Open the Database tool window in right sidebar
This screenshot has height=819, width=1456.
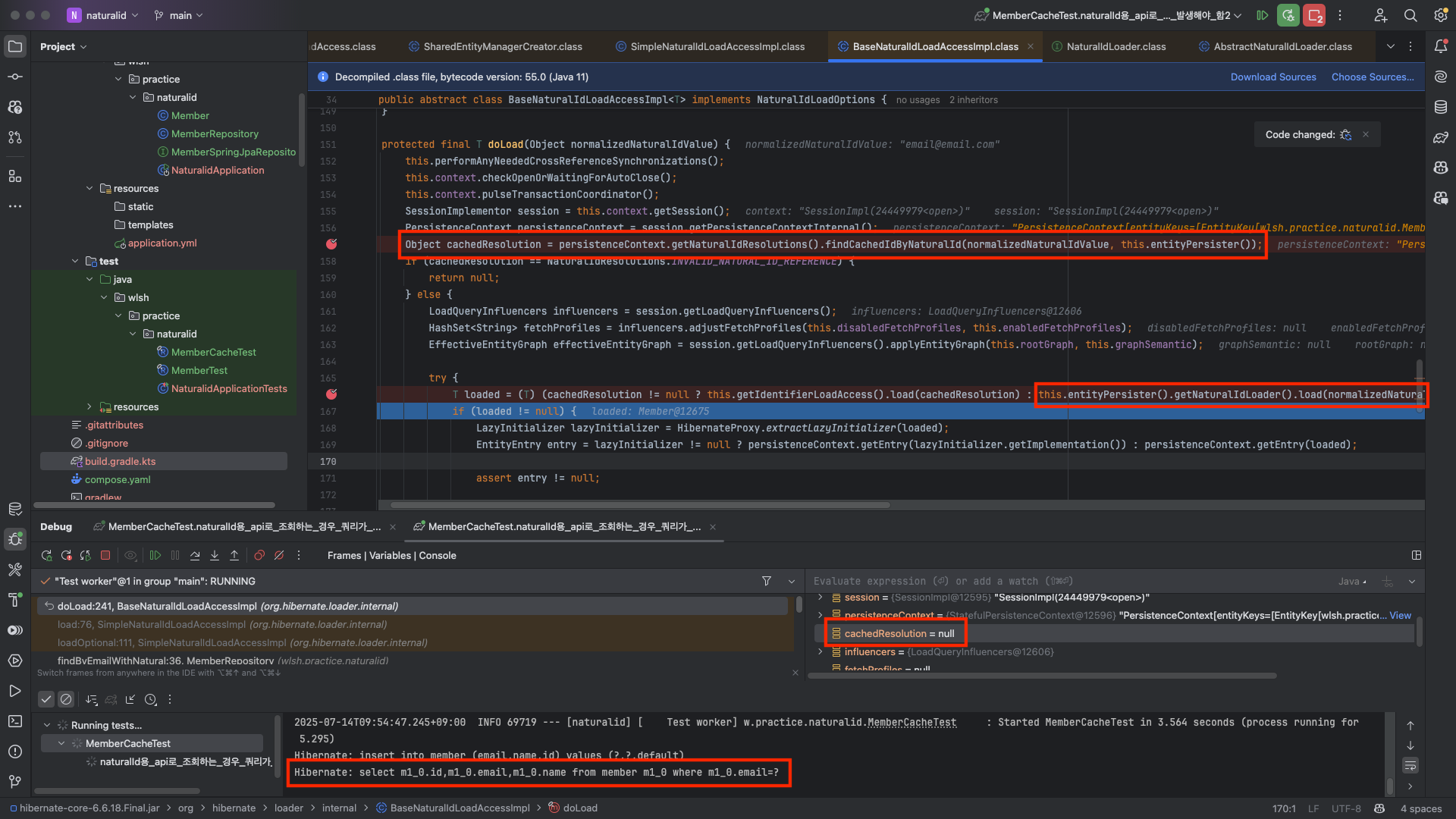pos(1441,107)
